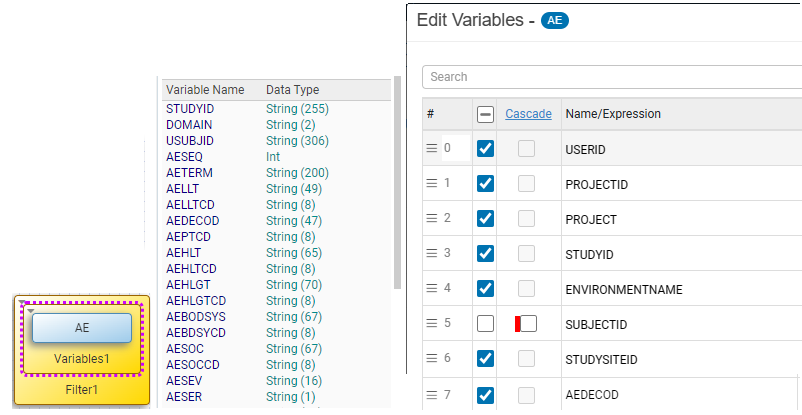This screenshot has height=415, width=802.
Task: Click the USERID name in Edit Variables
Action: 586,150
